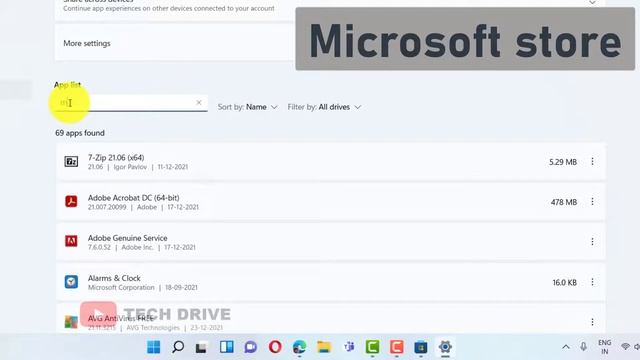Open Widgets from taskbar
This screenshot has height=360, width=640.
click(x=227, y=347)
